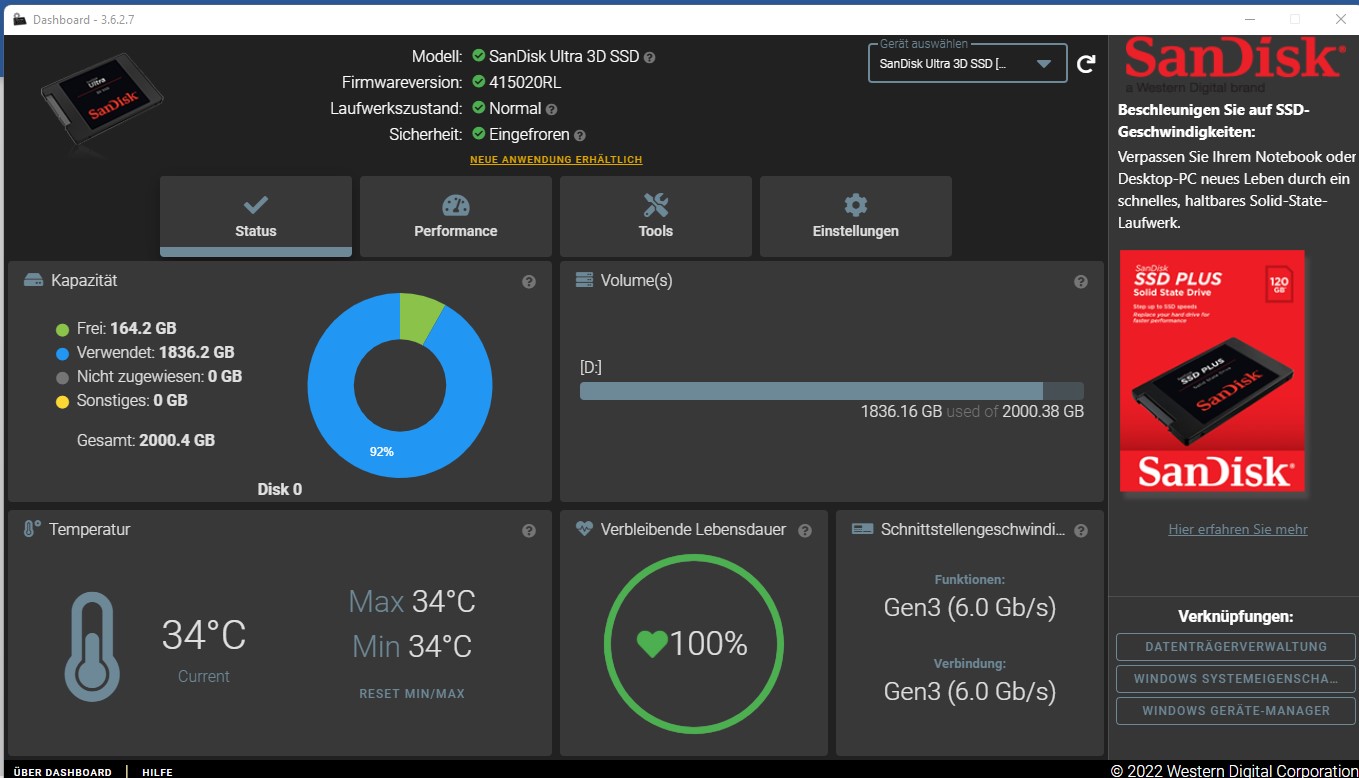
Task: Click the 1836.16 GB used text
Action: [x=902, y=411]
